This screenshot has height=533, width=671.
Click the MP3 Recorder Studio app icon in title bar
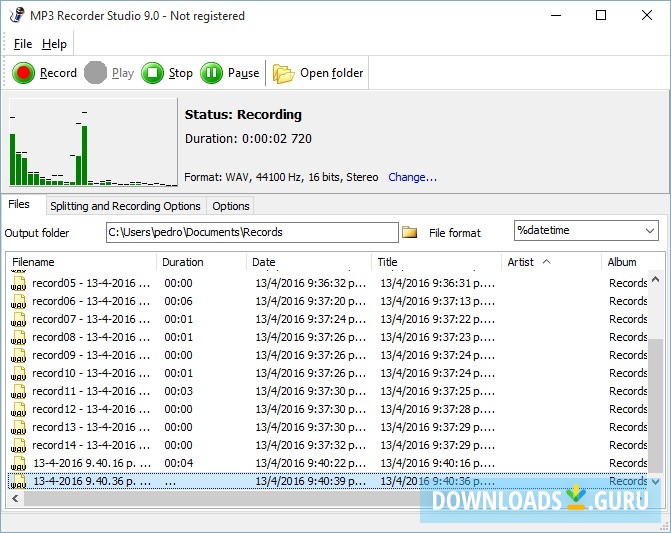point(16,15)
